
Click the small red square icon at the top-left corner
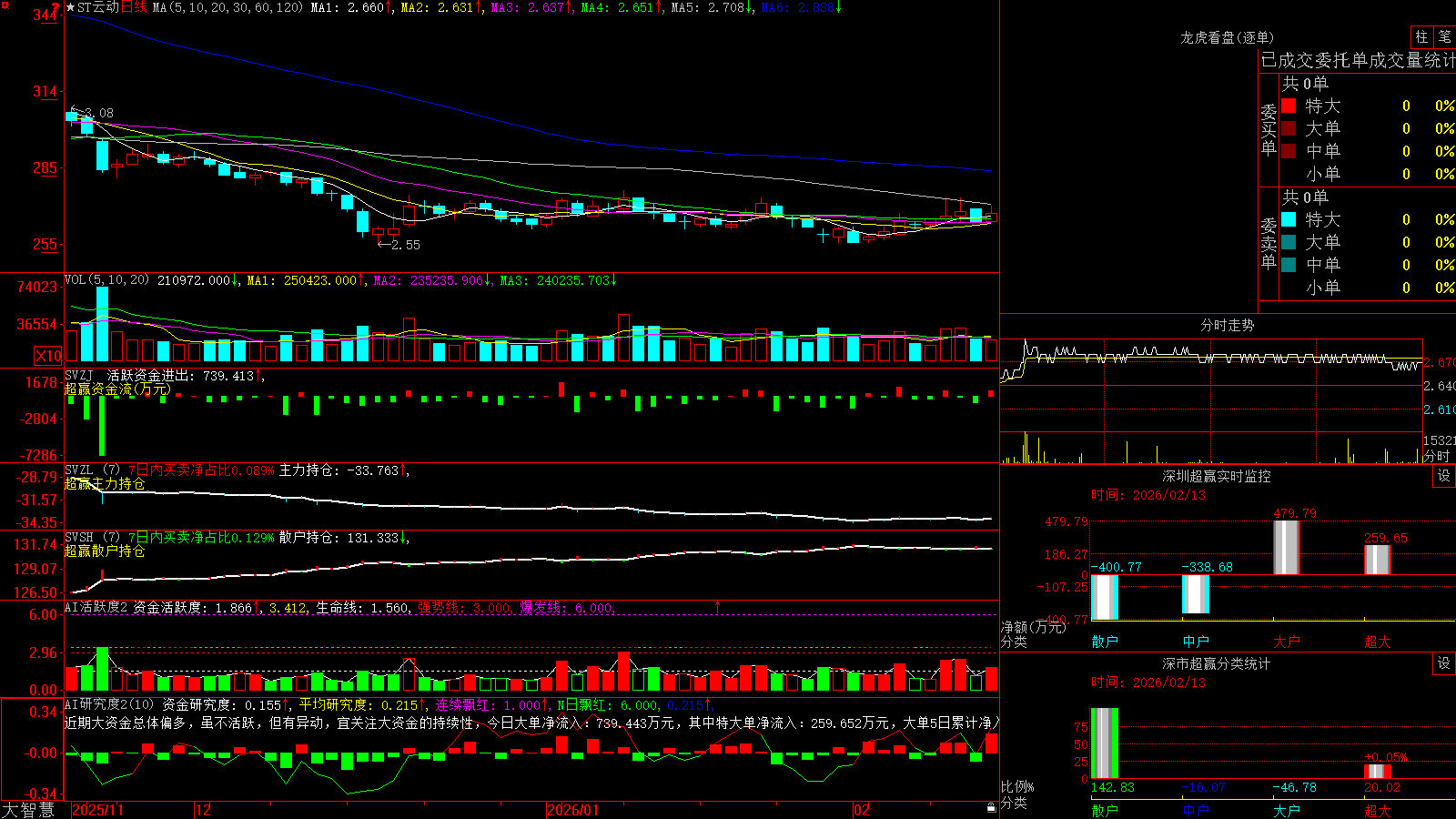(x=4, y=5)
